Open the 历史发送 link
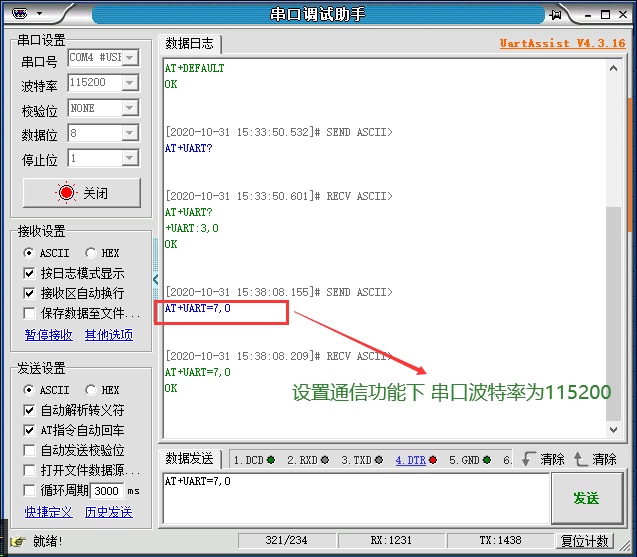Screen dimensions: 637x557 coord(109,512)
